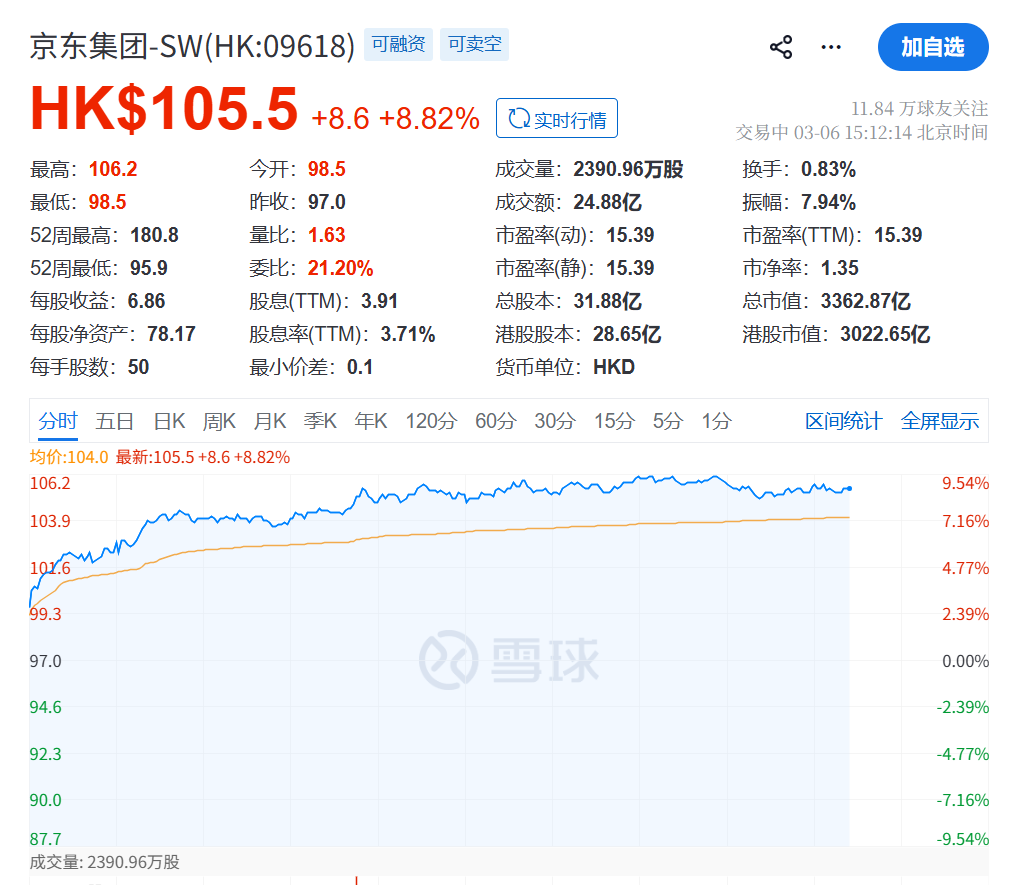The height and width of the screenshot is (885, 1032).
Task: Show the 季K chart
Action: tap(320, 421)
